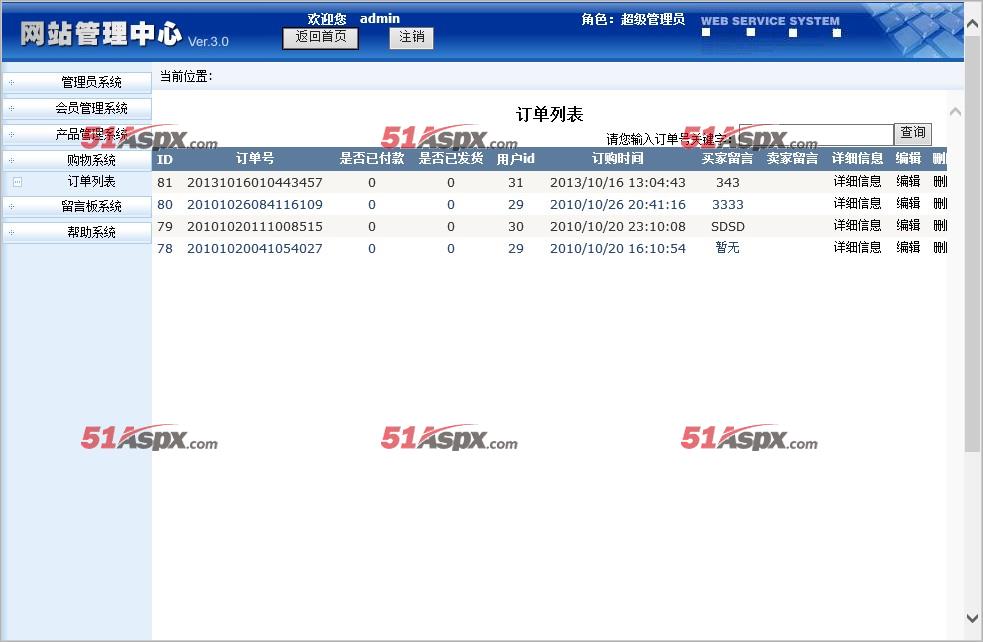Click the 网站管理中心 logo title
This screenshot has height=642, width=983.
[x=101, y=34]
